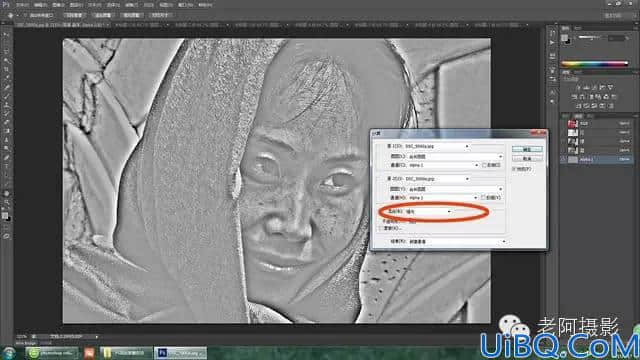Select the Horizontal Type tool
This screenshot has height=360, width=640.
click(6, 167)
